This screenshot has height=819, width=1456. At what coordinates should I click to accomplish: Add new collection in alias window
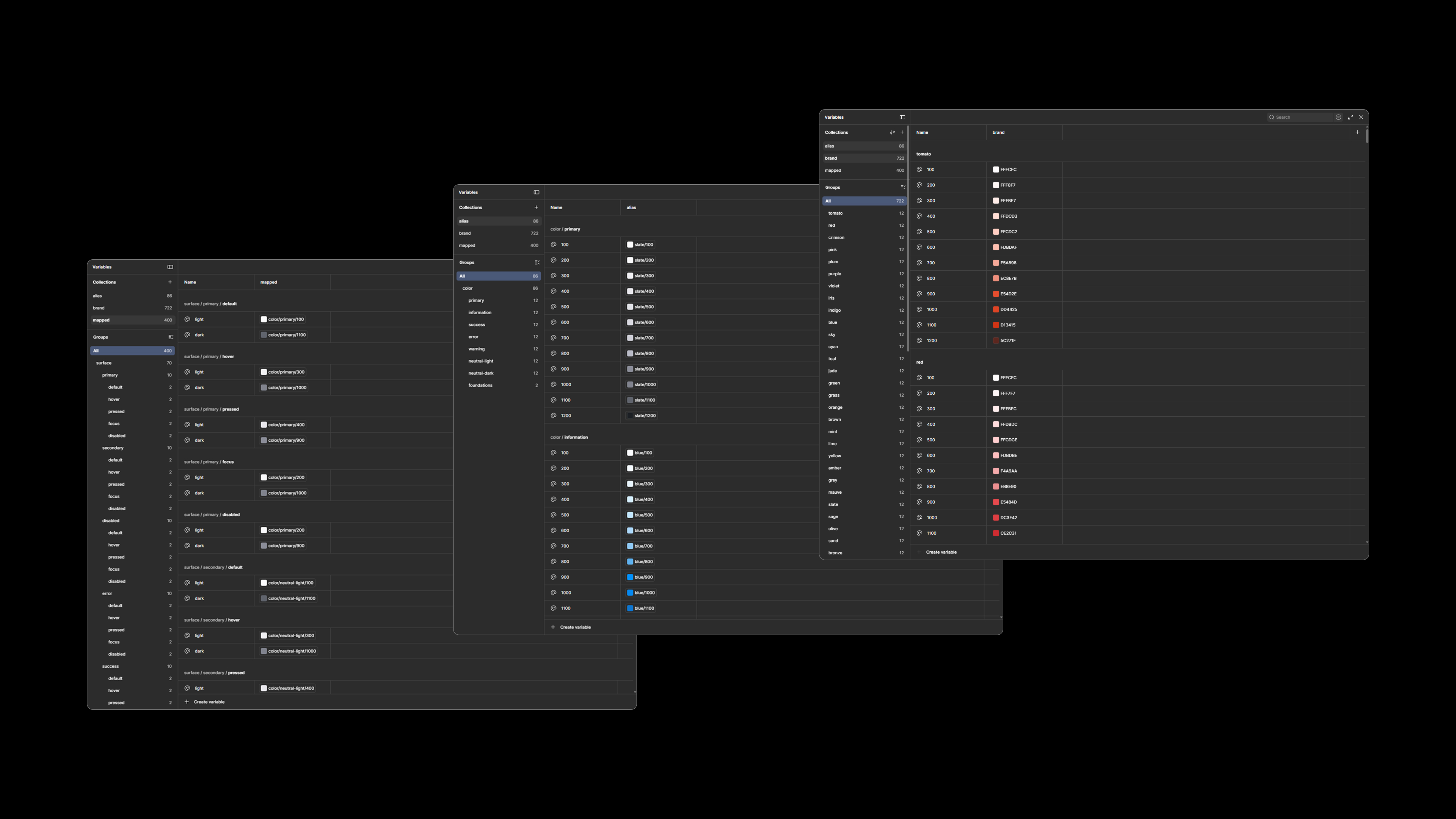[x=537, y=207]
